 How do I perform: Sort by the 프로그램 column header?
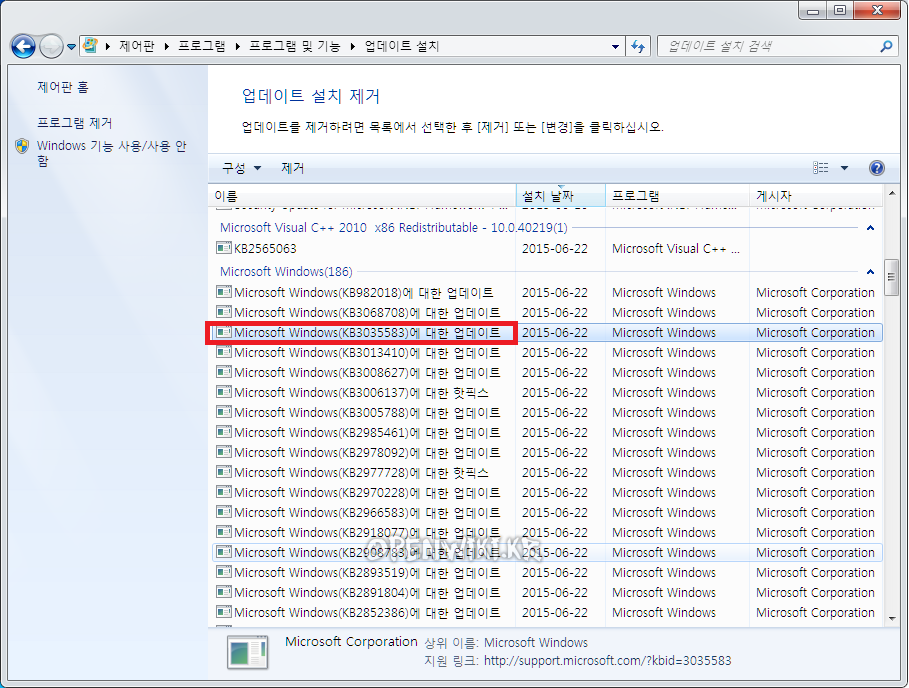(678, 196)
